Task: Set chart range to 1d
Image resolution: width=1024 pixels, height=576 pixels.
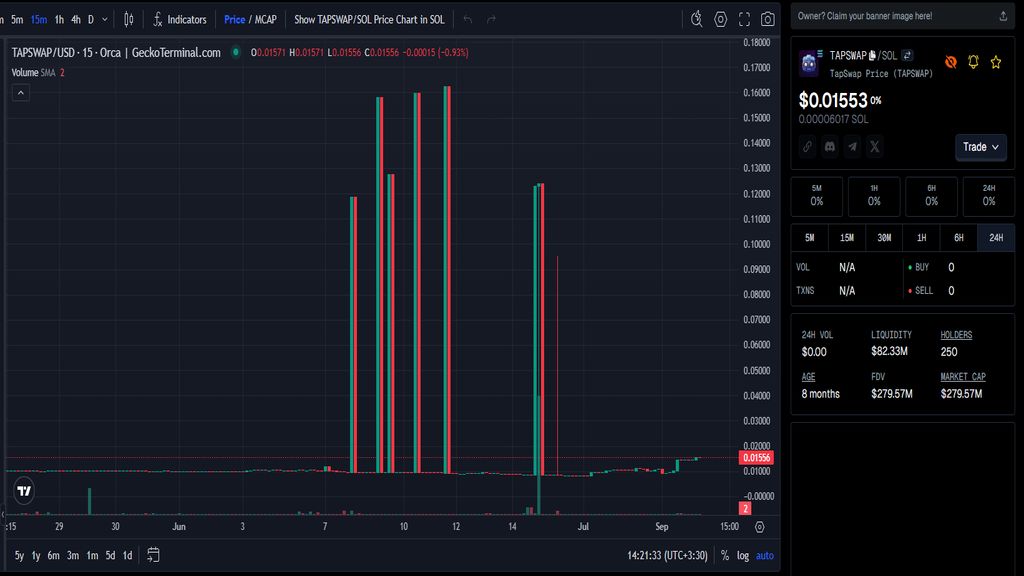Action: pos(127,556)
